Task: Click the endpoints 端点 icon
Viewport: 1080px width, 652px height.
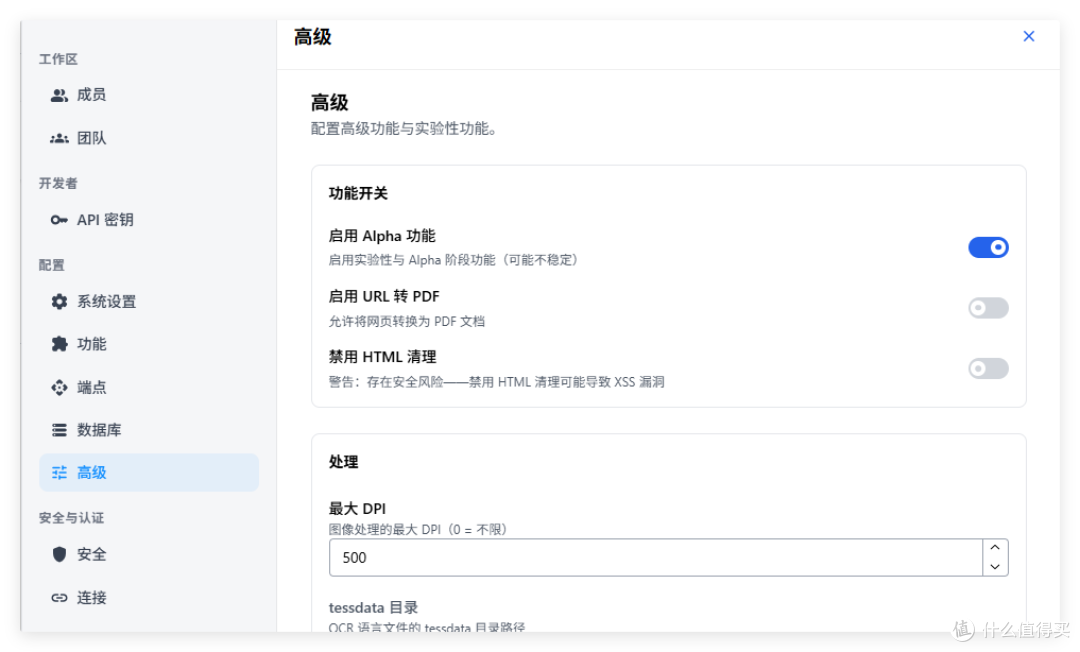Action: [59, 388]
